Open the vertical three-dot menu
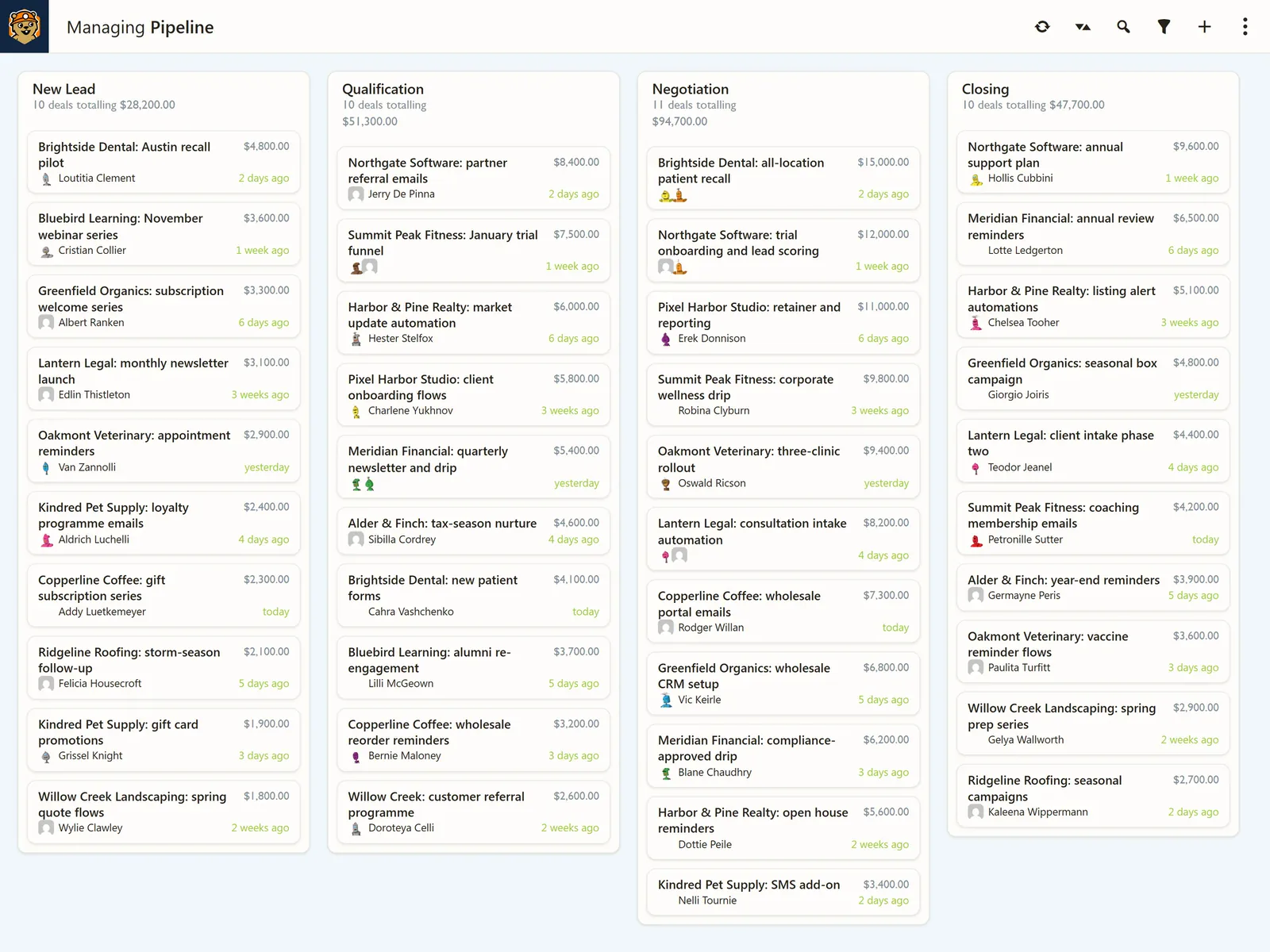Viewport: 1270px width, 952px height. pos(1245,27)
